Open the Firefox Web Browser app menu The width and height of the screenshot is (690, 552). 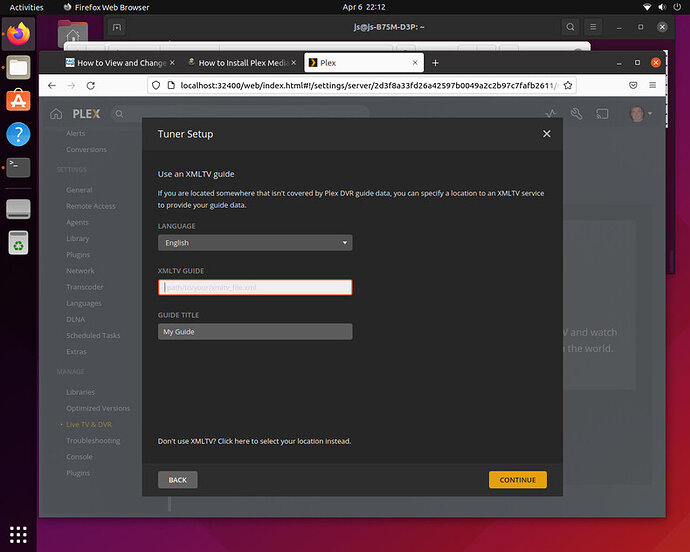point(106,7)
